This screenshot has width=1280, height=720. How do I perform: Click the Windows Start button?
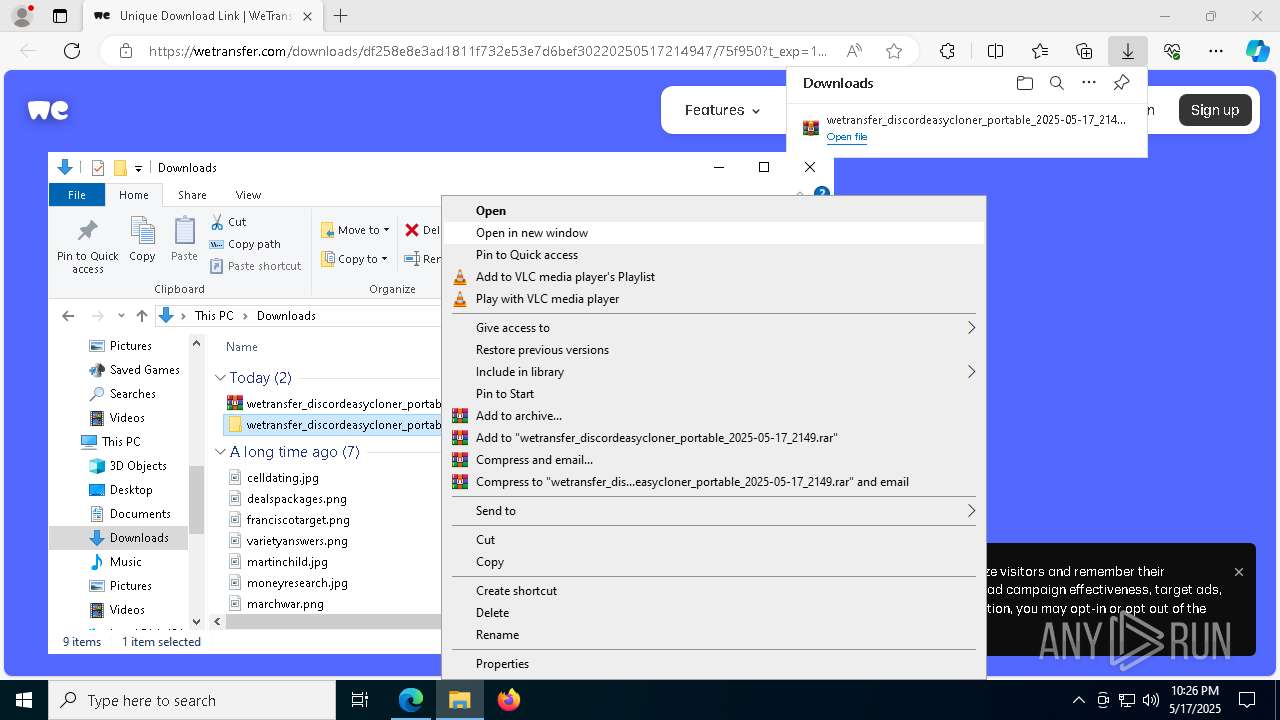coord(24,700)
